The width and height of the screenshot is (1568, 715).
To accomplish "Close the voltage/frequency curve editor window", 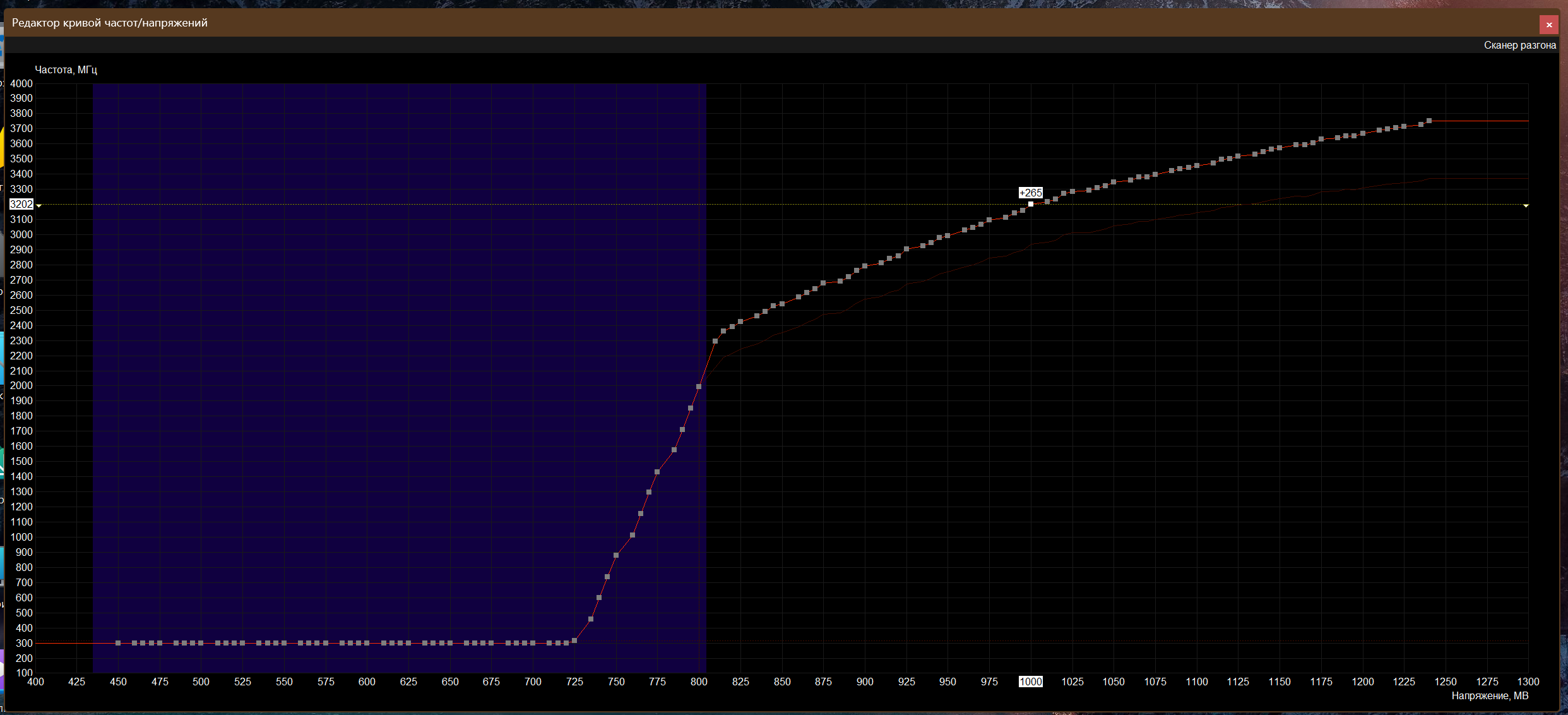I will 1548,25.
